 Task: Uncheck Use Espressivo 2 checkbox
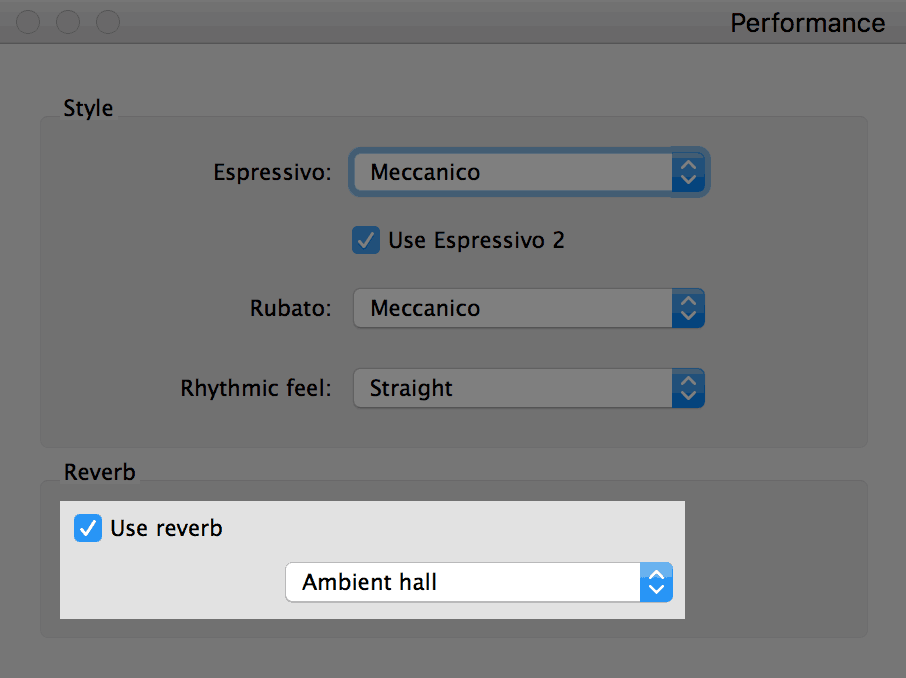[x=366, y=240]
